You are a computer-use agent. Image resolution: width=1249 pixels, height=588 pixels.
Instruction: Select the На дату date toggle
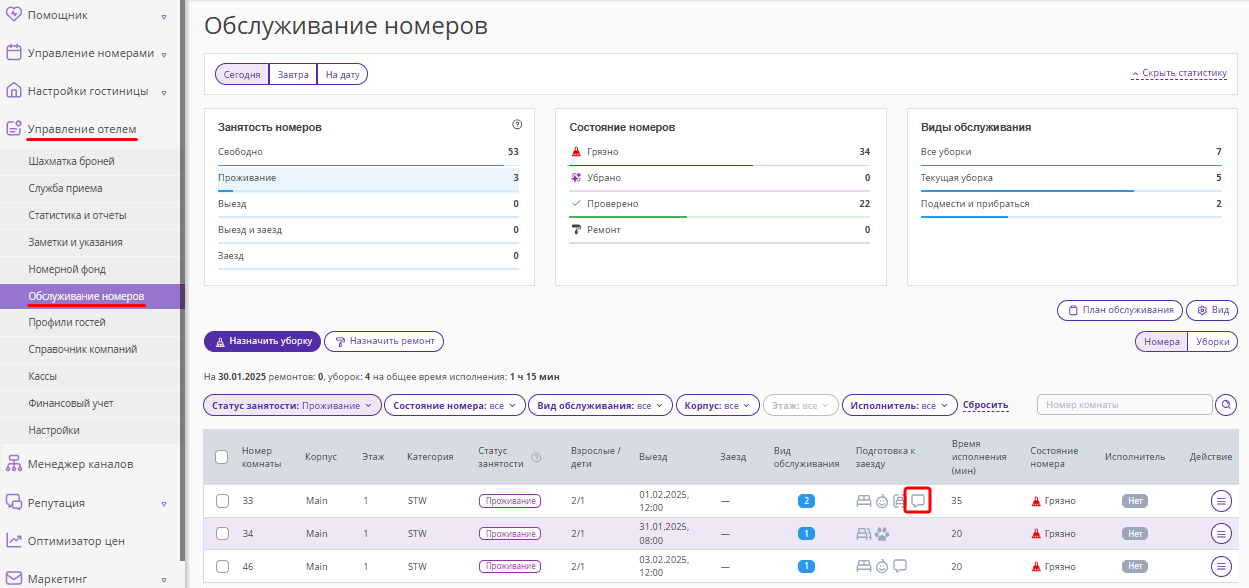(342, 74)
